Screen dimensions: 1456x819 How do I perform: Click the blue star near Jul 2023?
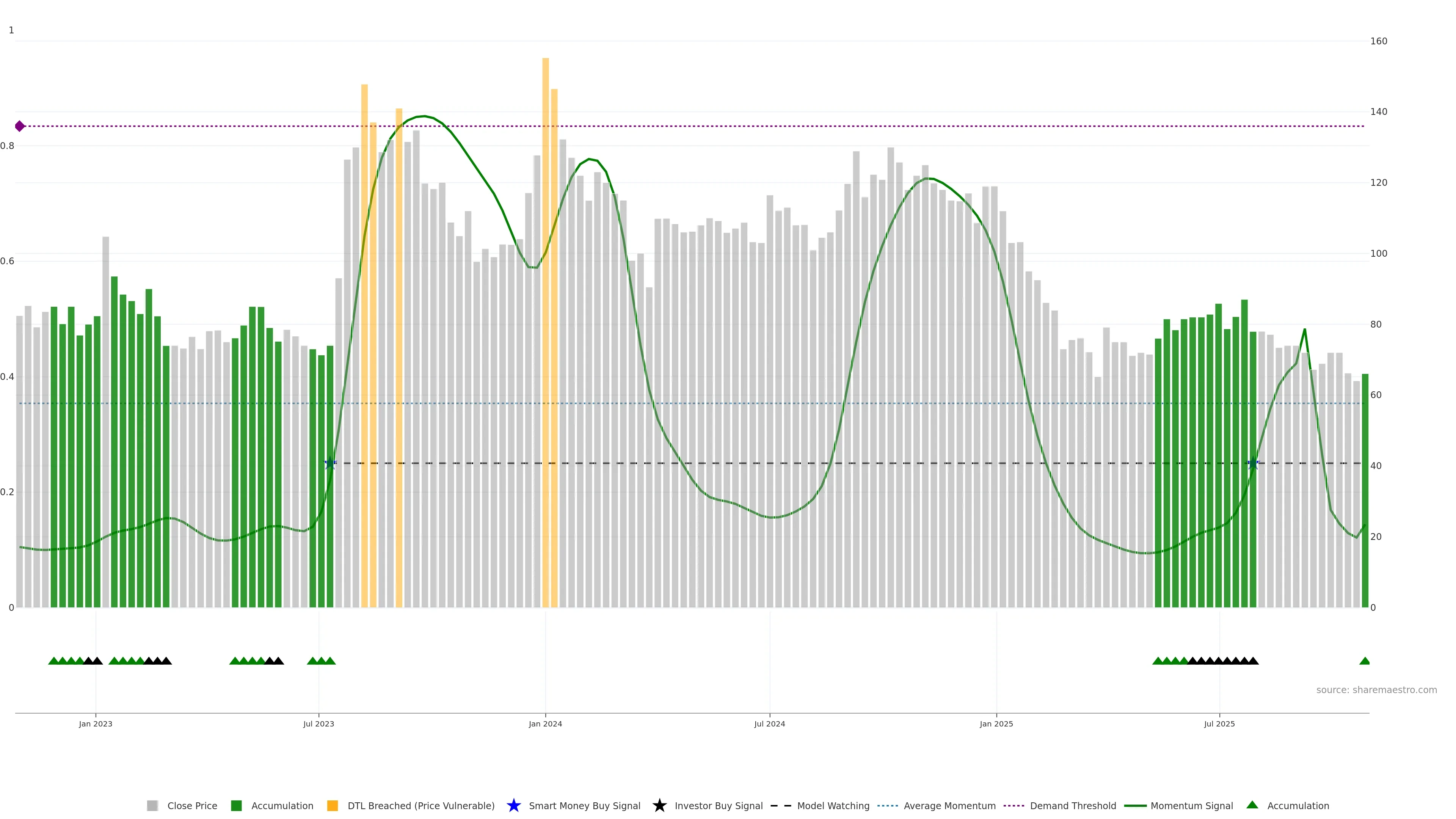[x=331, y=463]
